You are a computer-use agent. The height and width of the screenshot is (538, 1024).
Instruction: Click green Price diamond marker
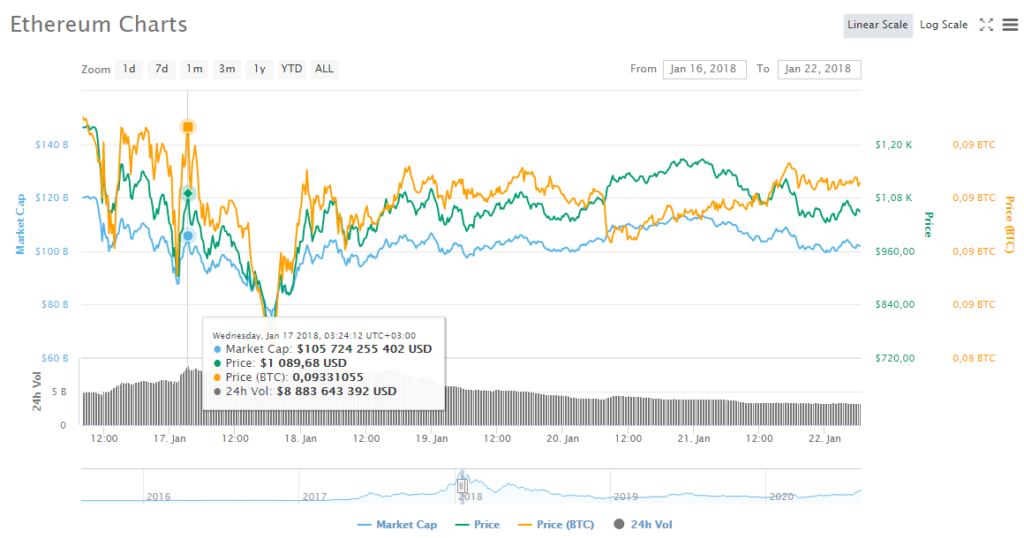coord(188,193)
